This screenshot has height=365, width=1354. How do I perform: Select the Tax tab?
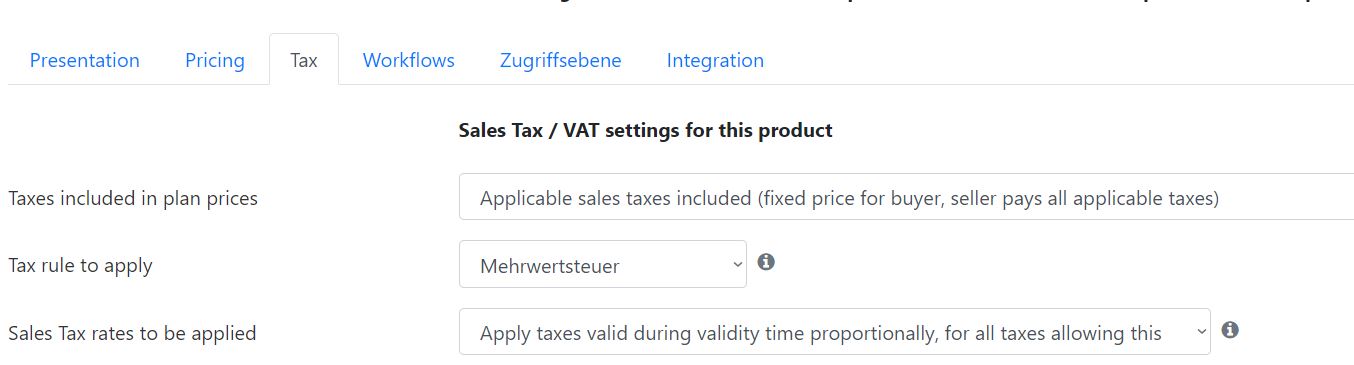pyautogui.click(x=304, y=60)
